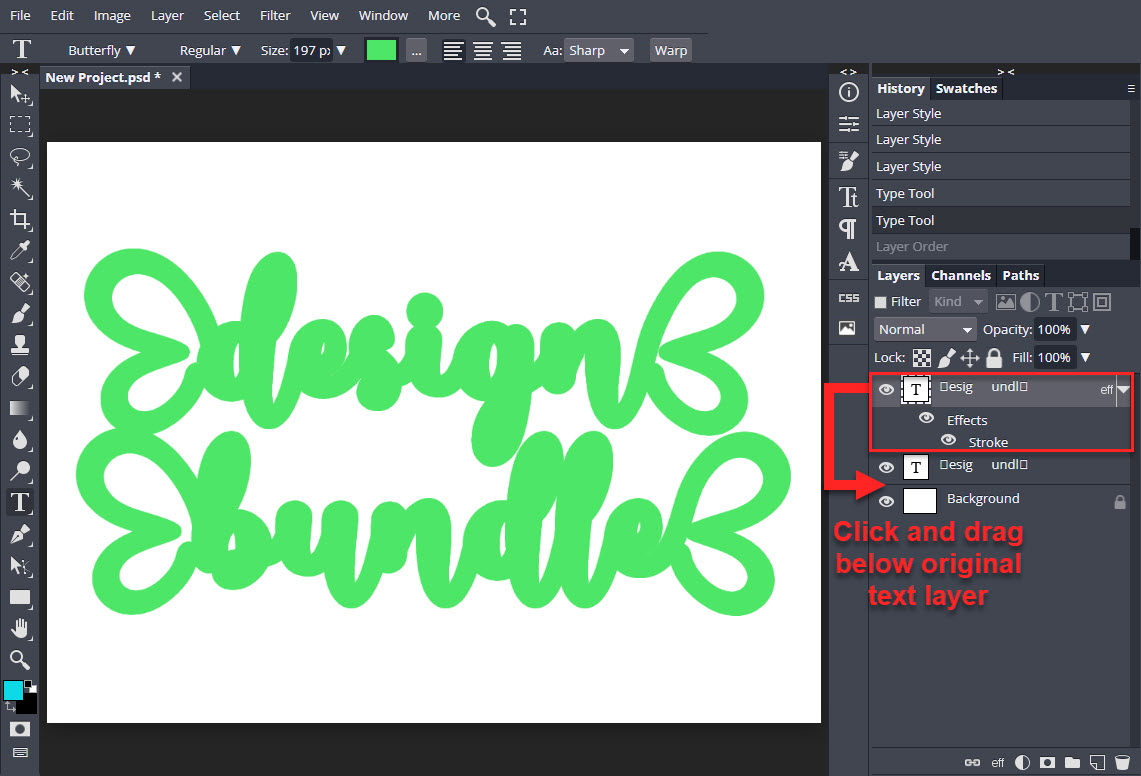The height and width of the screenshot is (776, 1141).
Task: Select the Gradient tool
Action: (x=20, y=408)
